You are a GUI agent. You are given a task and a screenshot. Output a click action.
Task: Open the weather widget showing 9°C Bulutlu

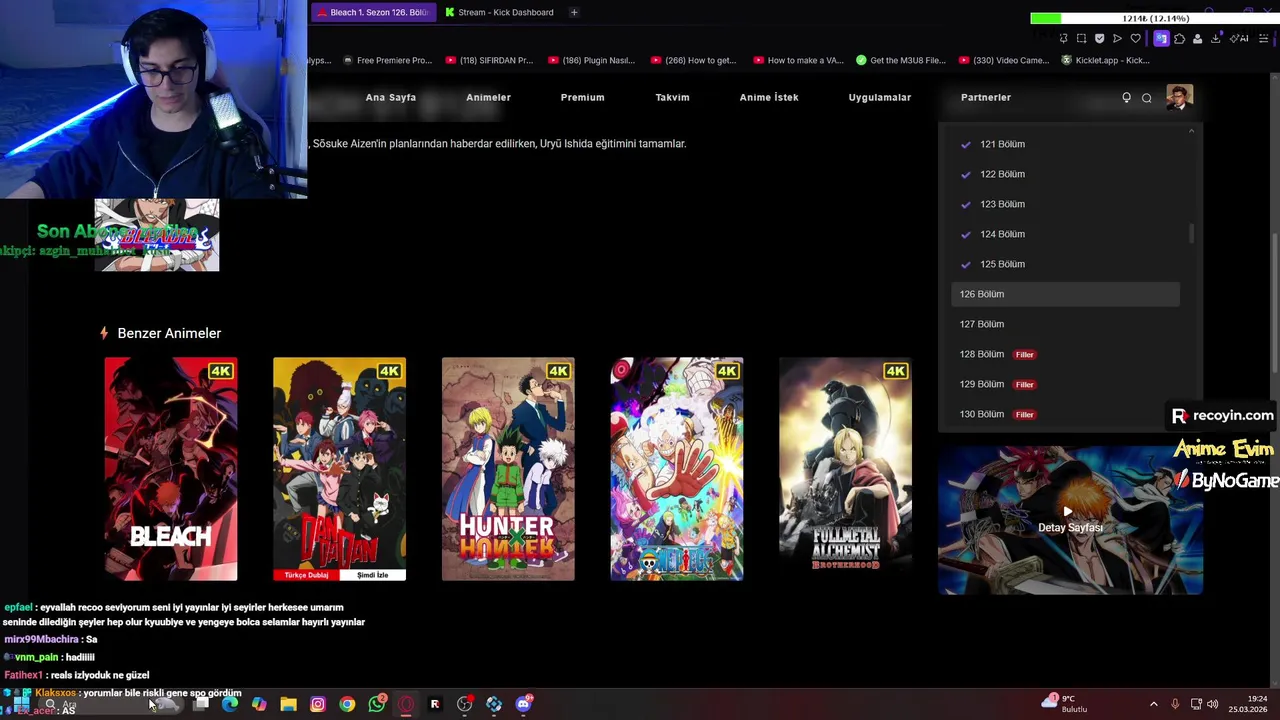coord(1067,704)
